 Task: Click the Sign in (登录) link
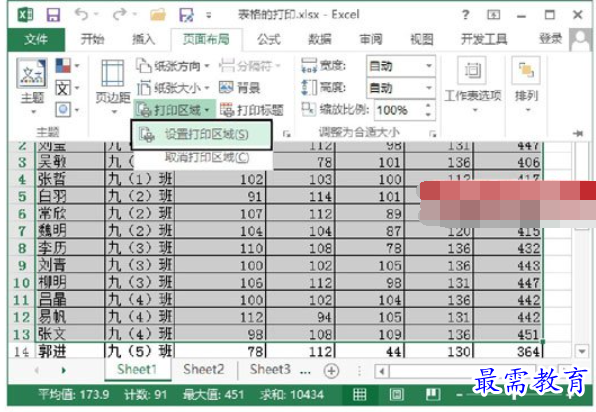[550, 38]
